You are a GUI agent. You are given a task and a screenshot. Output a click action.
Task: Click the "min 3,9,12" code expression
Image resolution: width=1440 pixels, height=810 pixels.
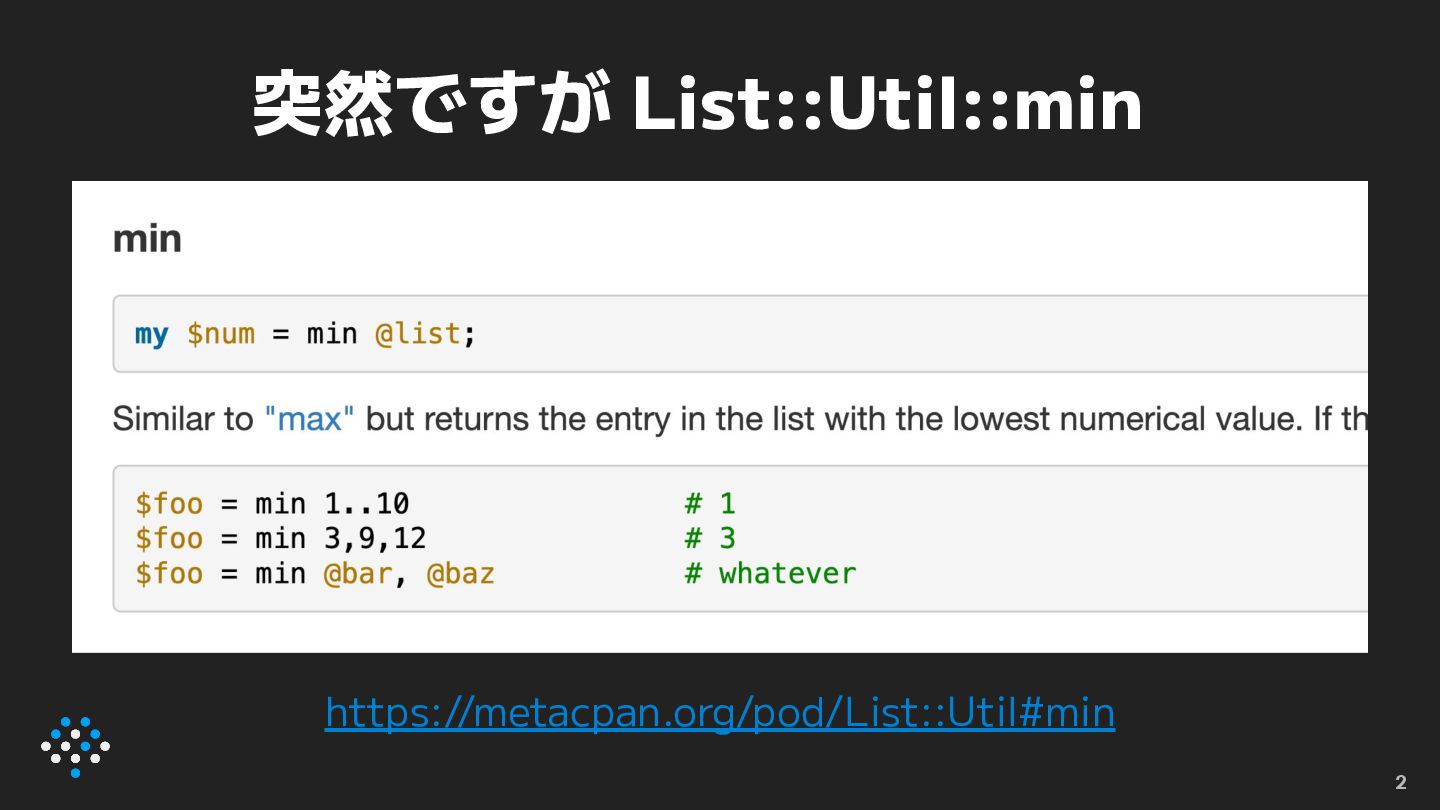point(340,538)
